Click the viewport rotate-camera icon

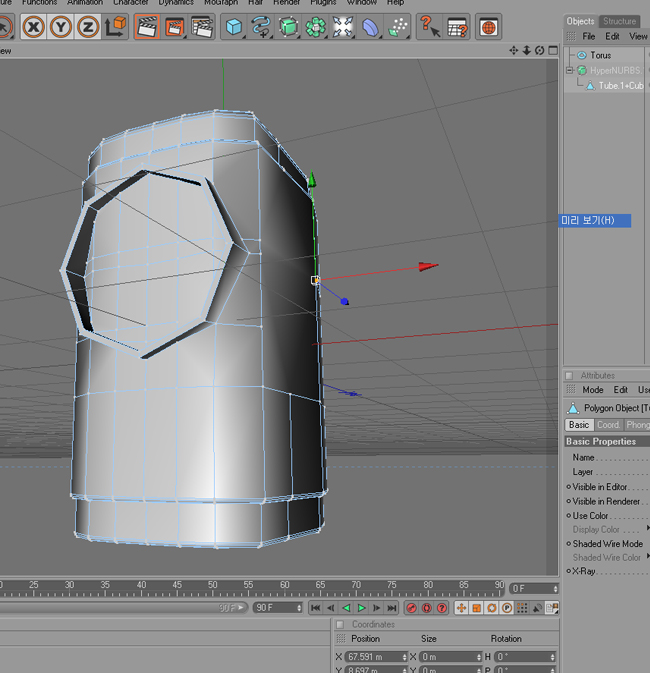tap(540, 51)
